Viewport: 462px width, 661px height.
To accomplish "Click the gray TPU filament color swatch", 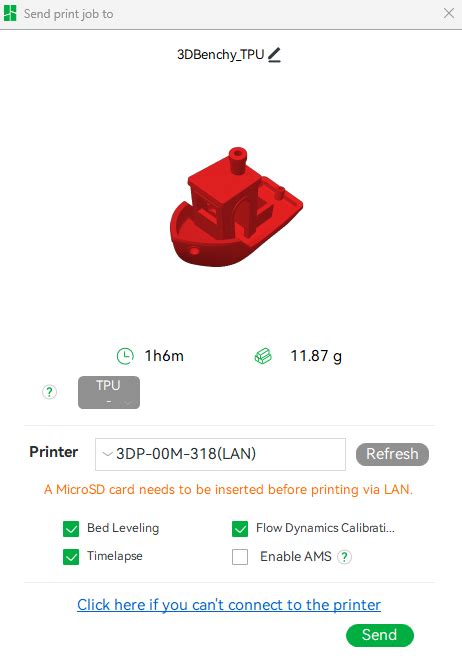I will click(x=109, y=392).
